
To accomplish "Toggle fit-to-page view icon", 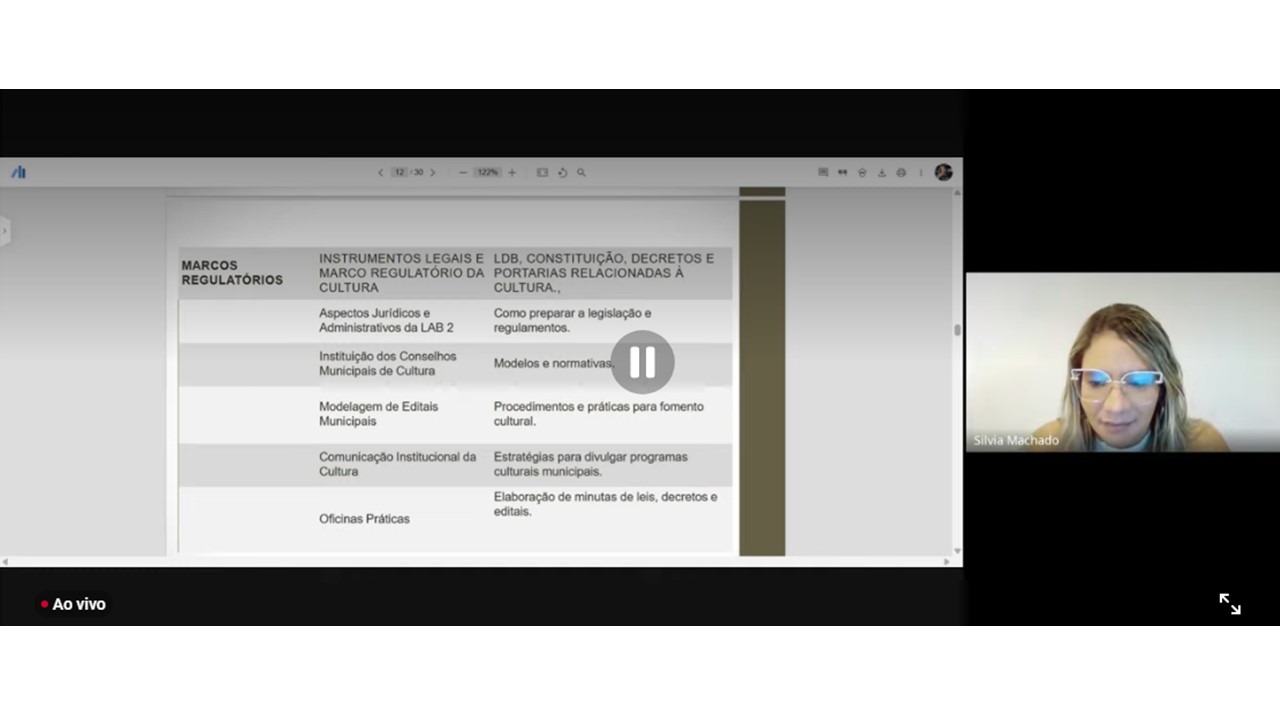I will 542,173.
